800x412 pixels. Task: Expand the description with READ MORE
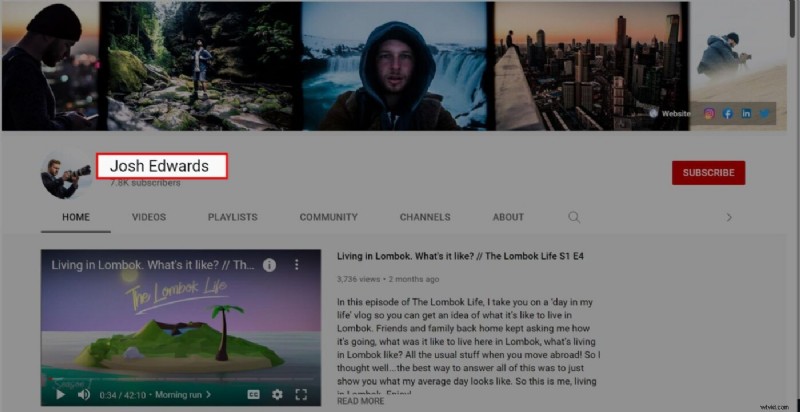point(361,401)
